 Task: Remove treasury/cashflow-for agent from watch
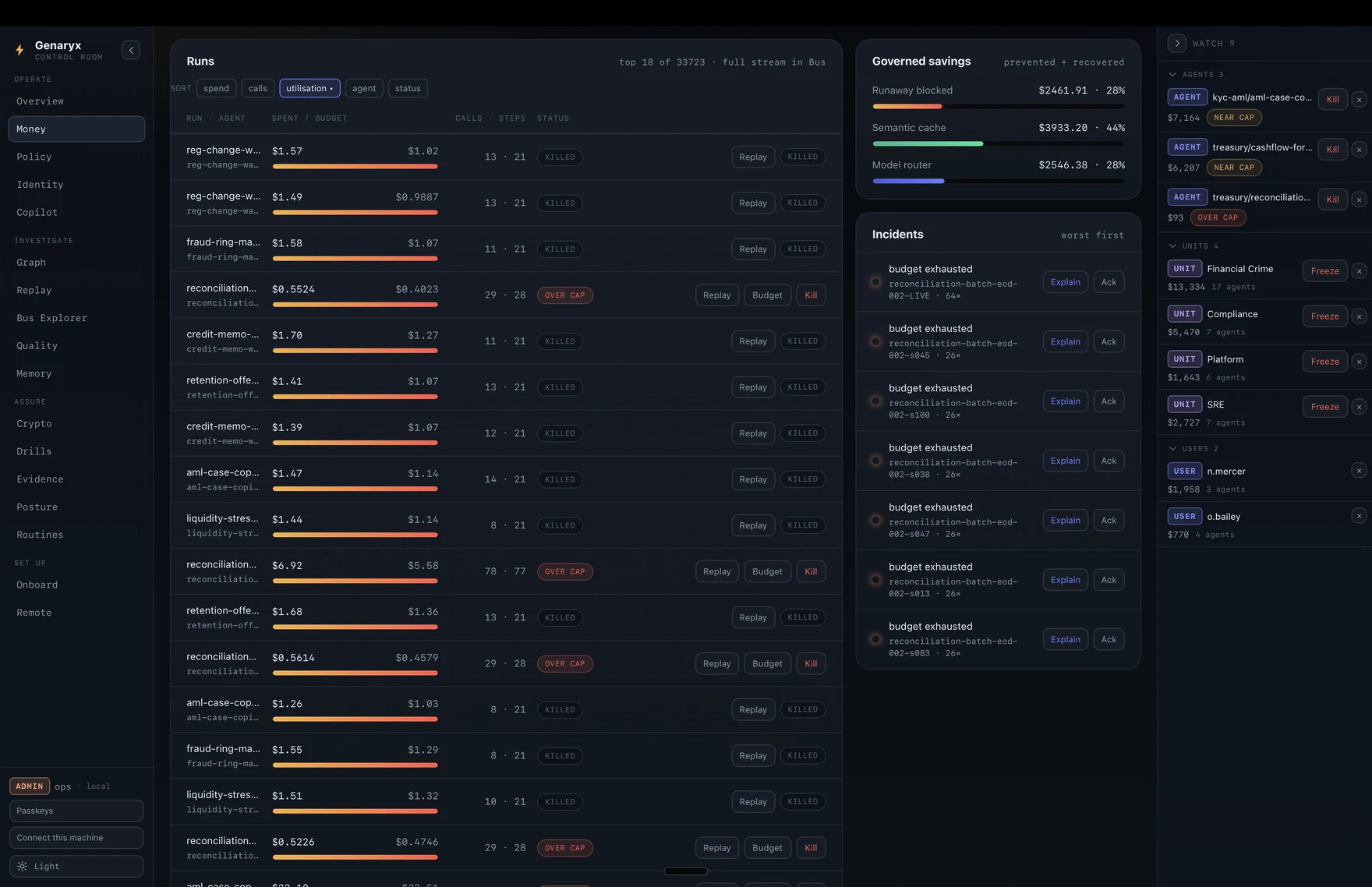coord(1359,150)
